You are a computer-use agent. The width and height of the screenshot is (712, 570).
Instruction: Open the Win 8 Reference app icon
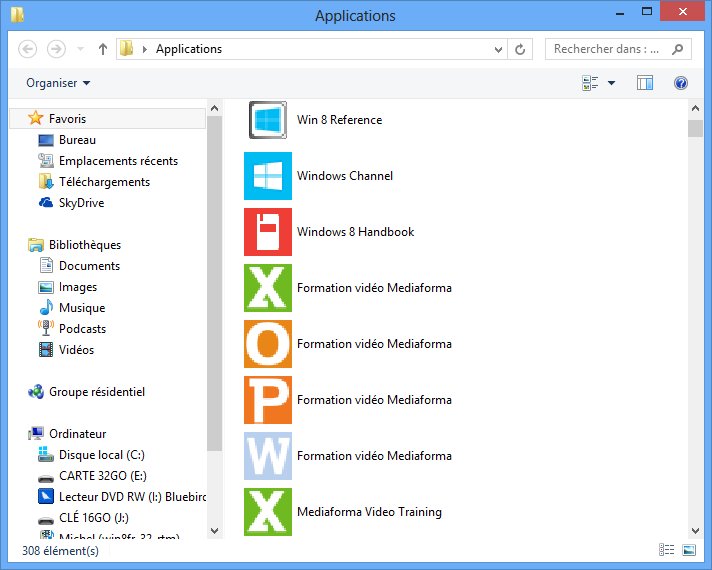267,120
